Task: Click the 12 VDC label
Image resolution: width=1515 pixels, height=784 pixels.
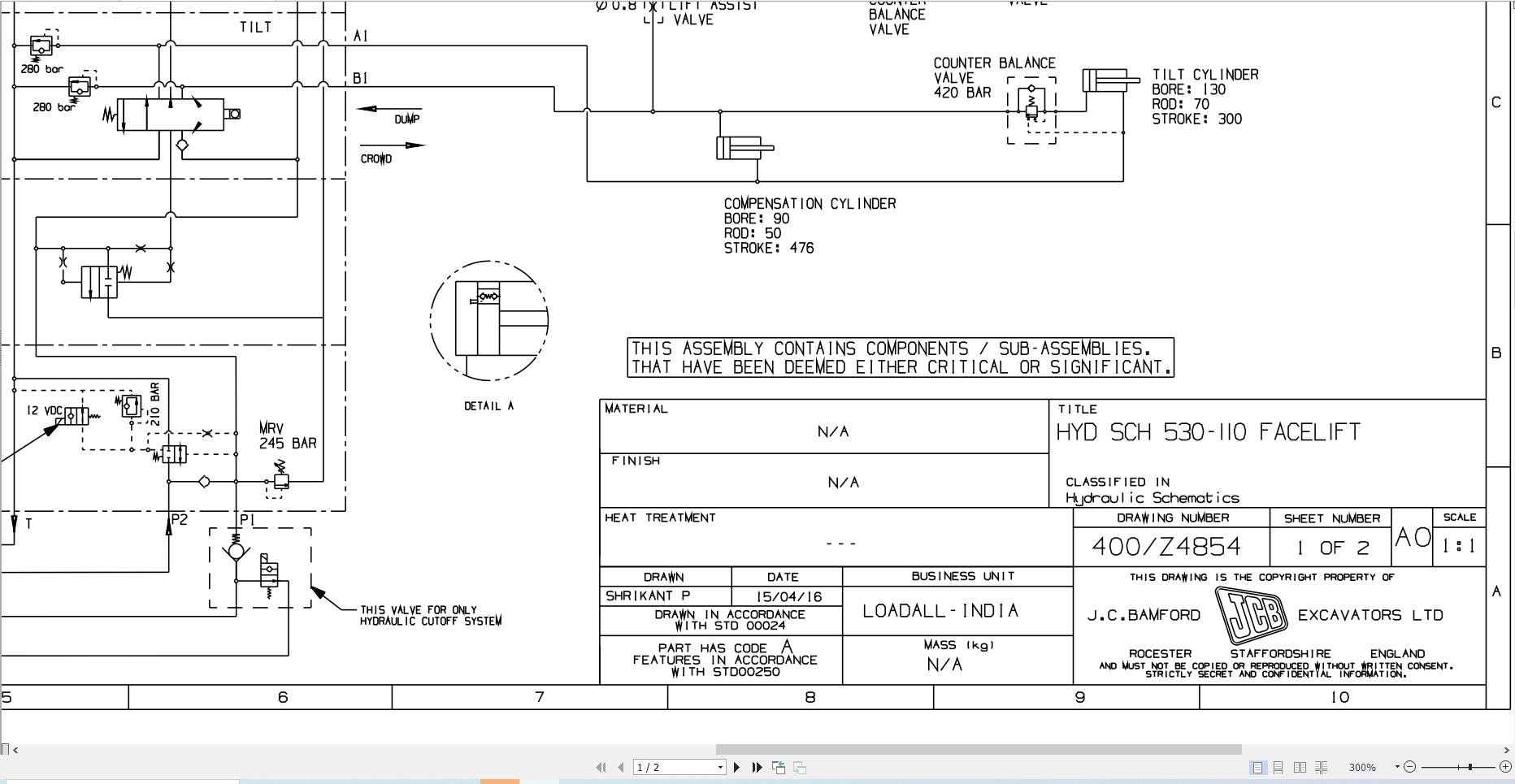Action: click(x=45, y=410)
